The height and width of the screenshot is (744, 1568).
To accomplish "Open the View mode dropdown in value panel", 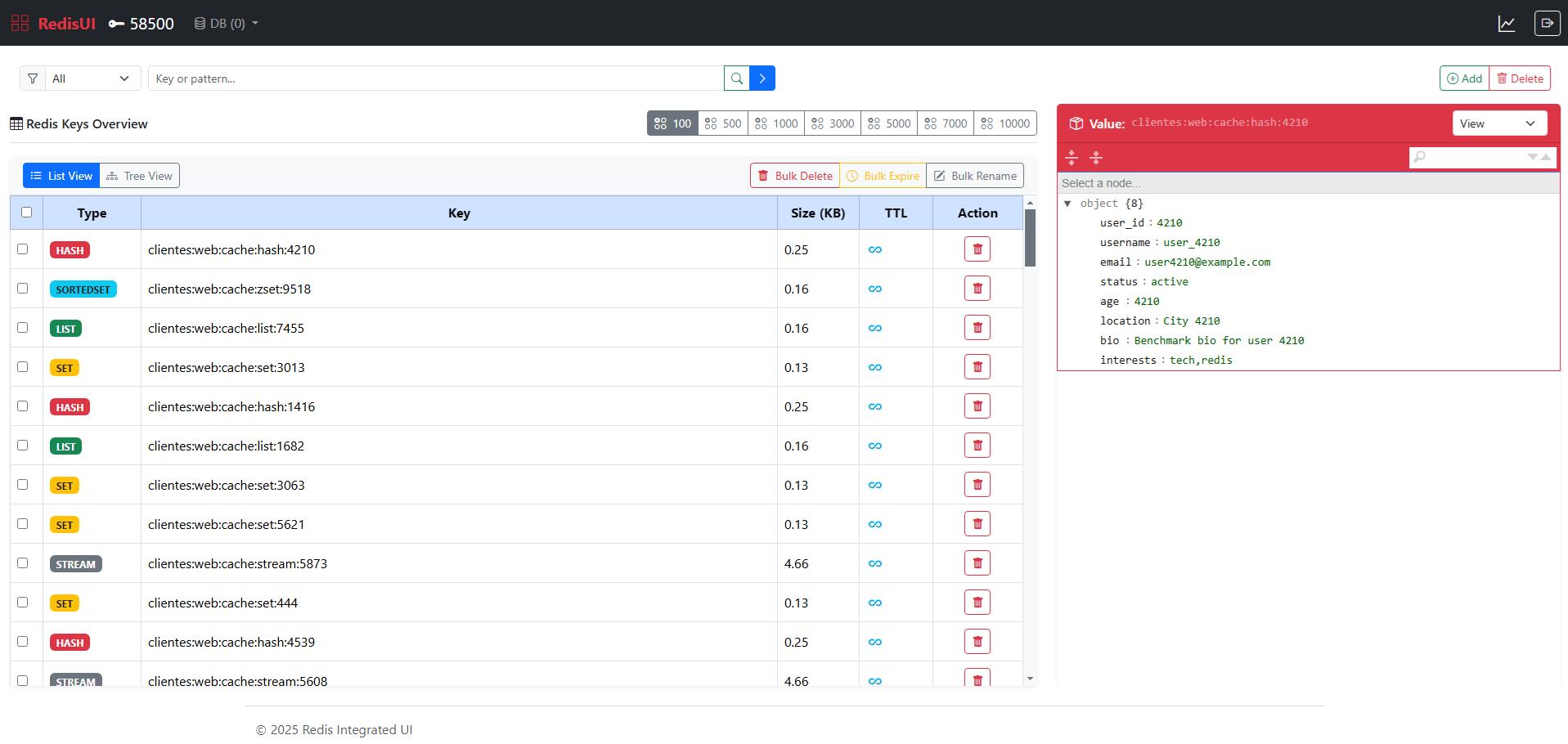I will pos(1499,123).
